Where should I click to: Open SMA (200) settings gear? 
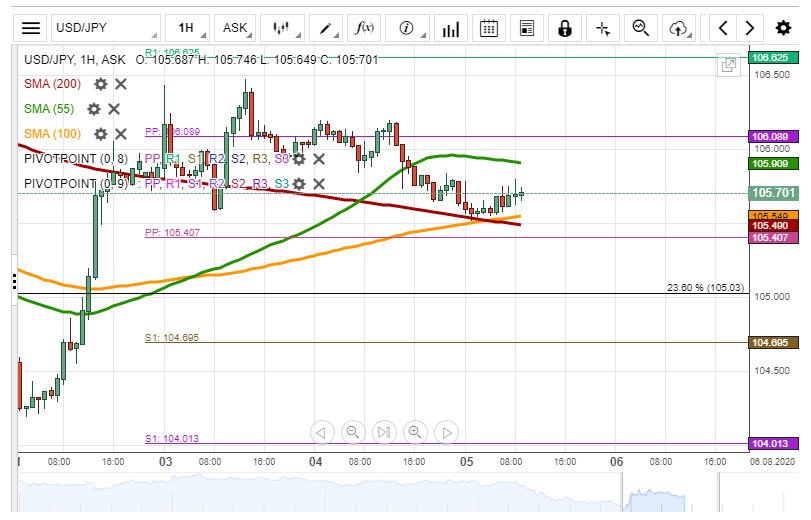[x=100, y=84]
